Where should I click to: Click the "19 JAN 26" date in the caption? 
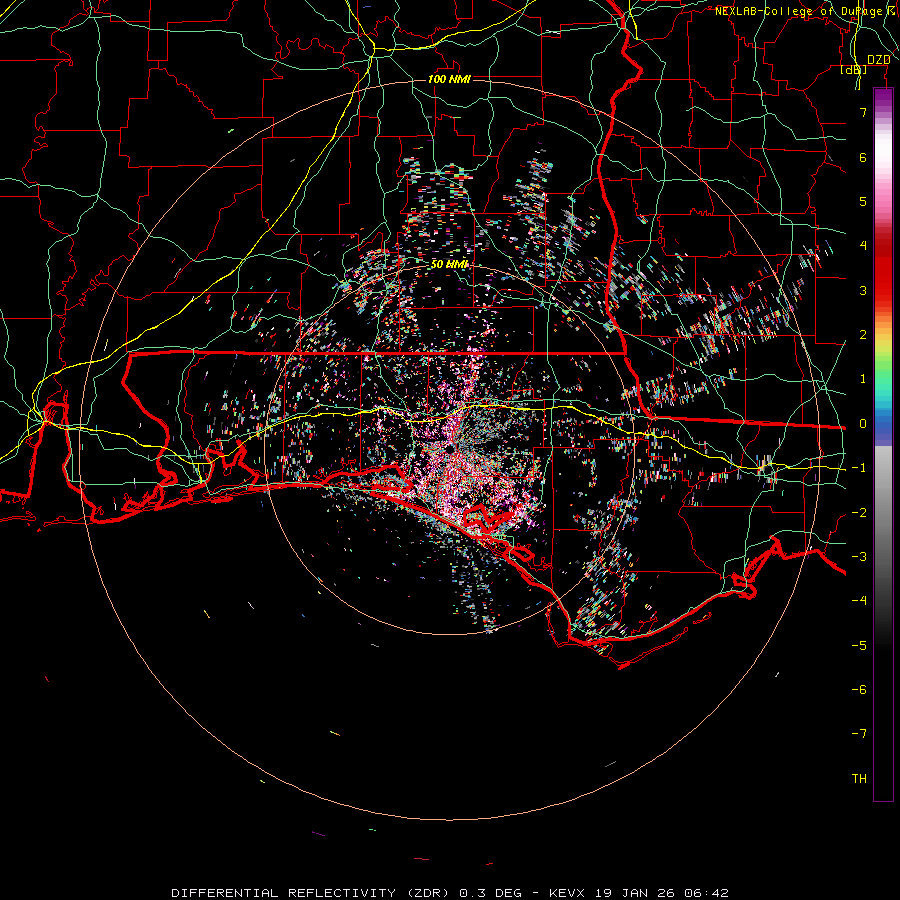(635, 893)
